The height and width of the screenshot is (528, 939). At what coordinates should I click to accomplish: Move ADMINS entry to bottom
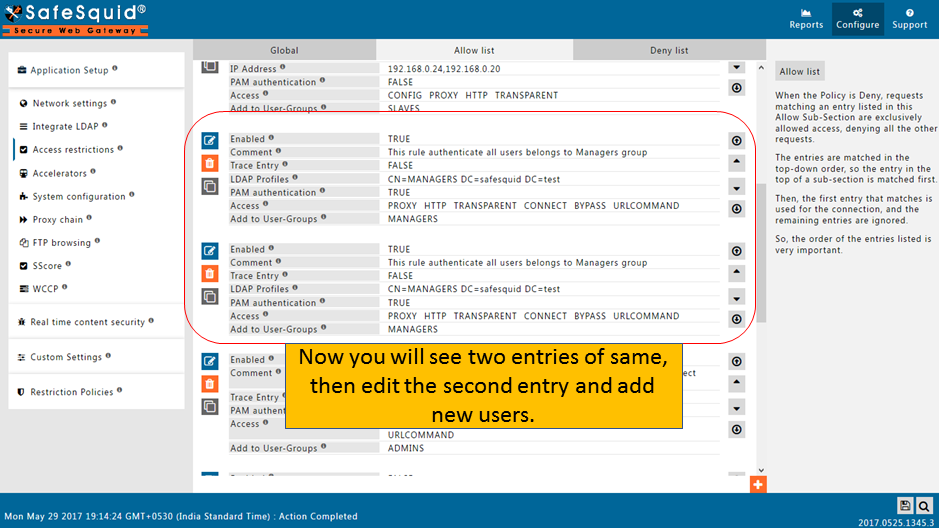tap(737, 429)
